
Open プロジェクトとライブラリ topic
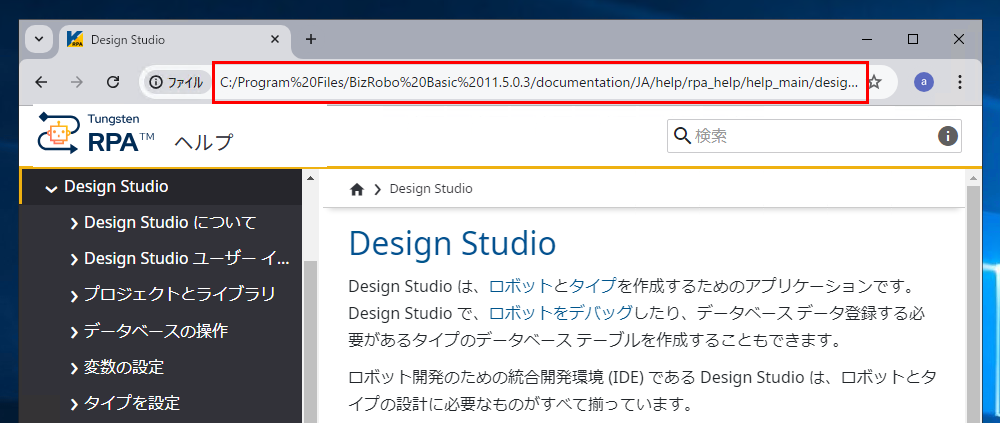click(180, 294)
